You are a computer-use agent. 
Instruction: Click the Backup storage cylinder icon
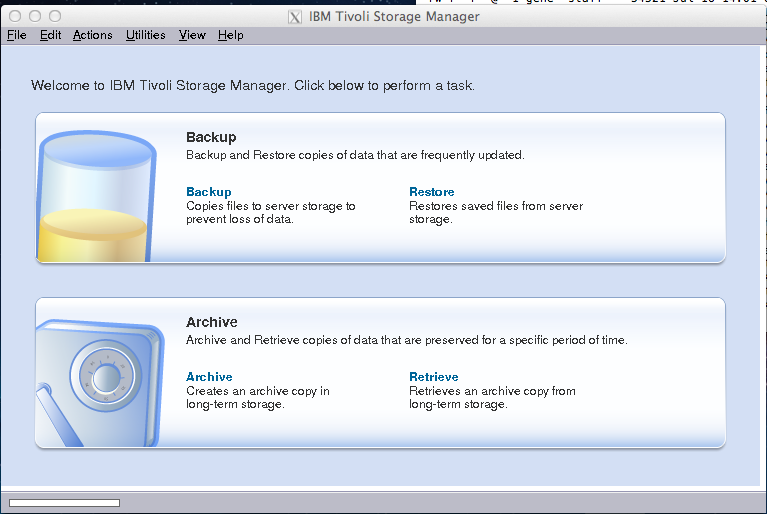tap(97, 195)
